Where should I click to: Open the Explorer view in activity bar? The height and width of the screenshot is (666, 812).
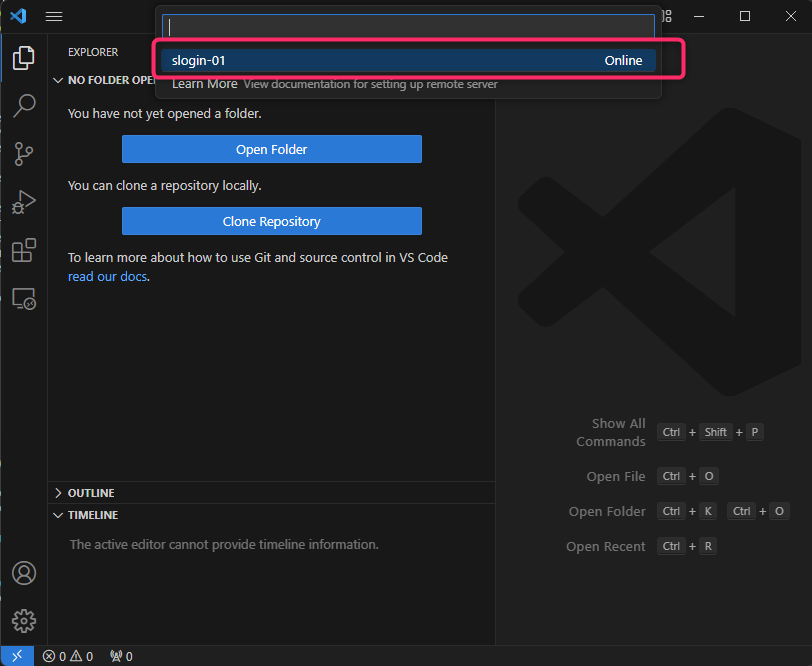pos(23,57)
